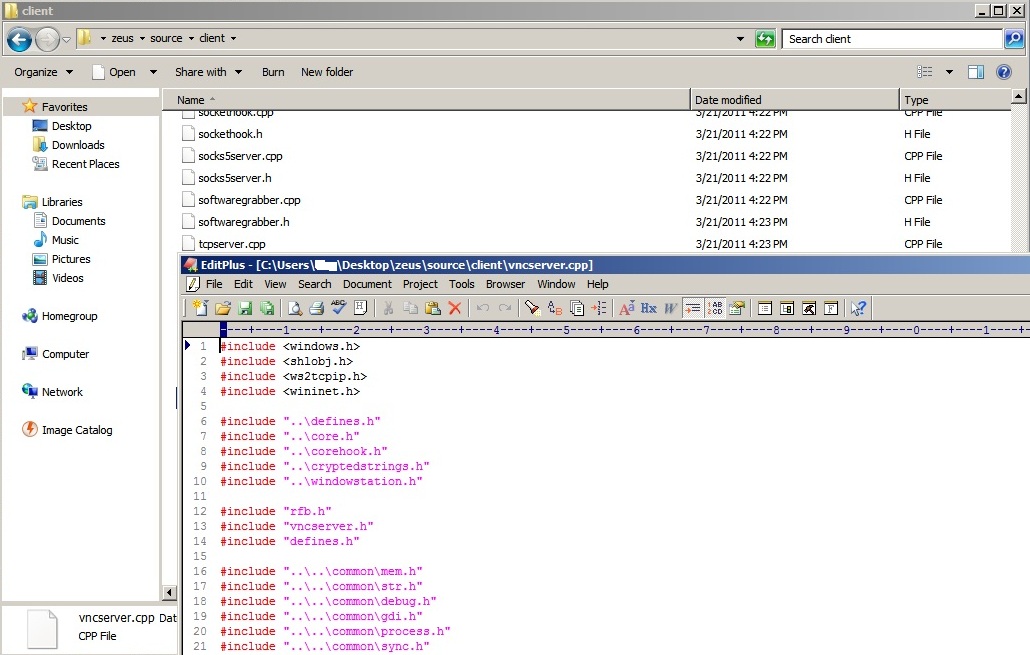Viewport: 1030px width, 655px height.
Task: Click the red X delete icon
Action: (455, 308)
